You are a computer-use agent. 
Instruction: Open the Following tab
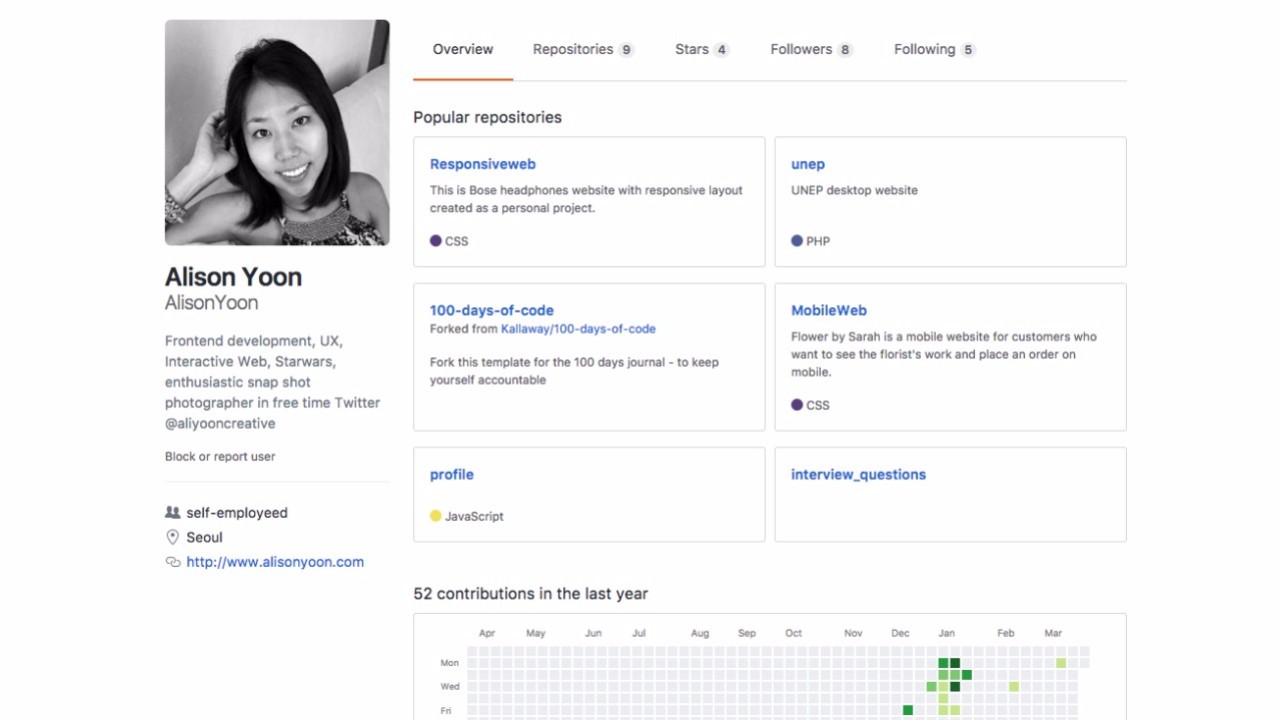[934, 49]
